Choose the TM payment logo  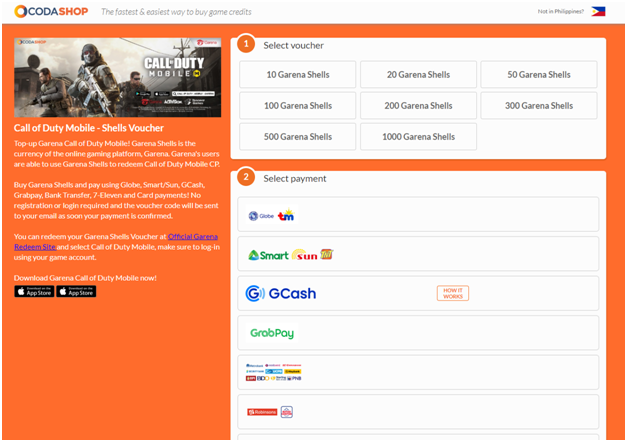click(286, 215)
